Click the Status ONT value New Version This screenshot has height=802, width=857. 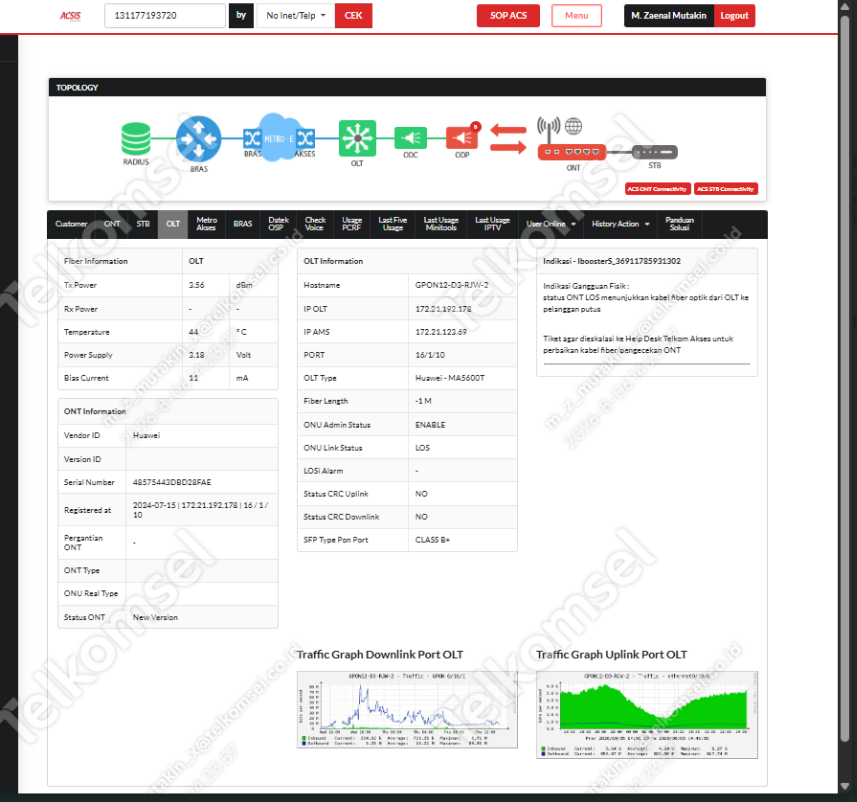pos(155,618)
